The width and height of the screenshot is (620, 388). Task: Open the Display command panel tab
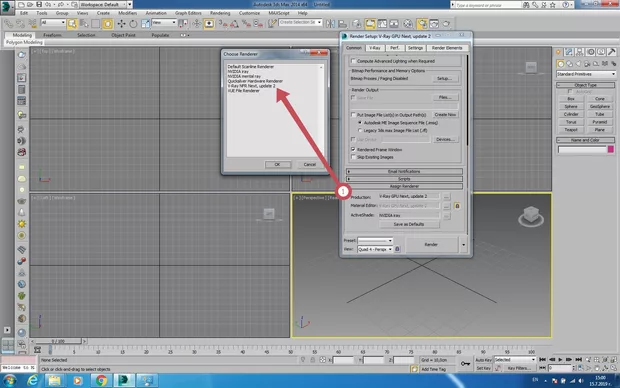point(601,52)
